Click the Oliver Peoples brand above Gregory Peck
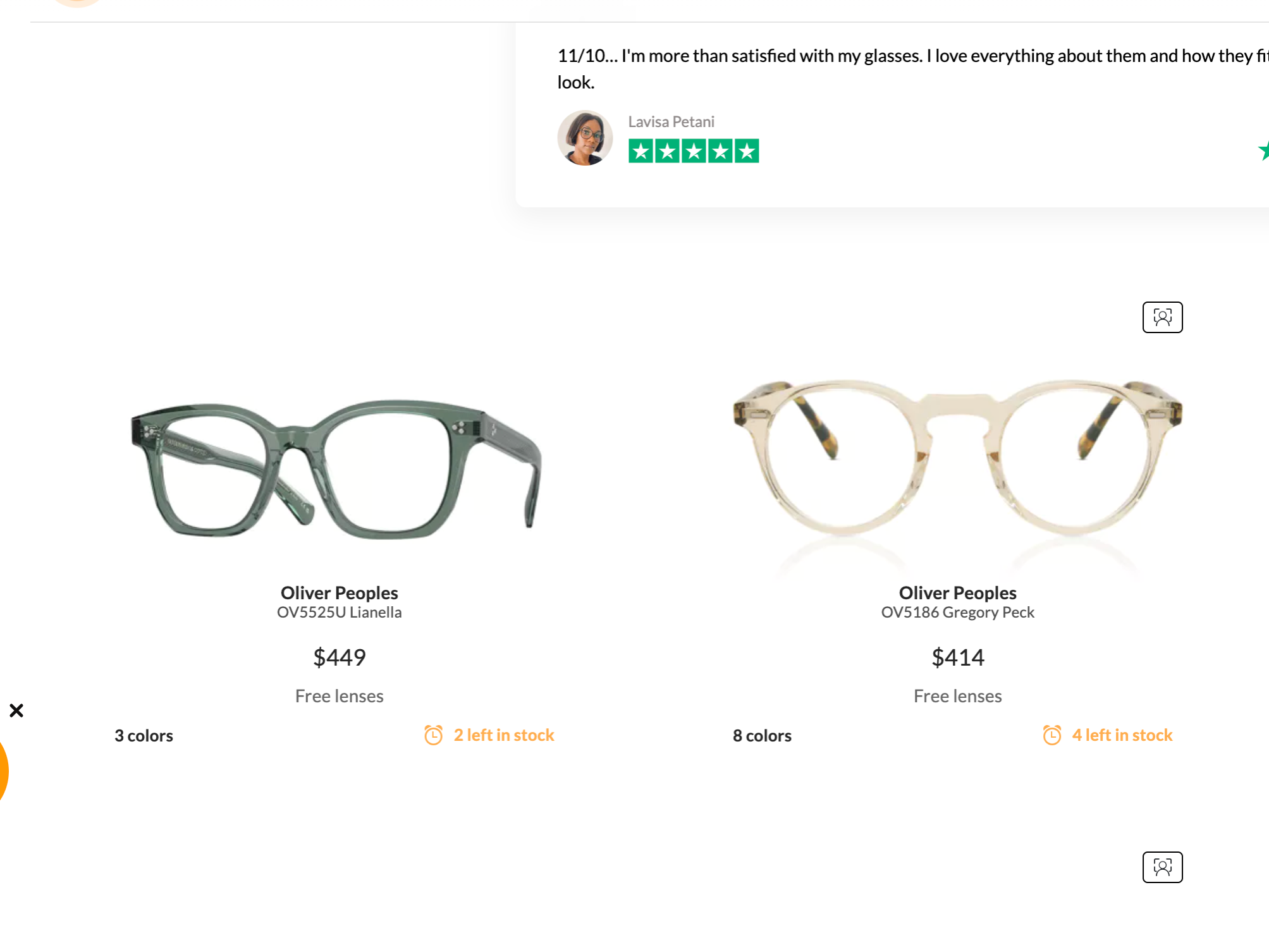 click(x=957, y=593)
